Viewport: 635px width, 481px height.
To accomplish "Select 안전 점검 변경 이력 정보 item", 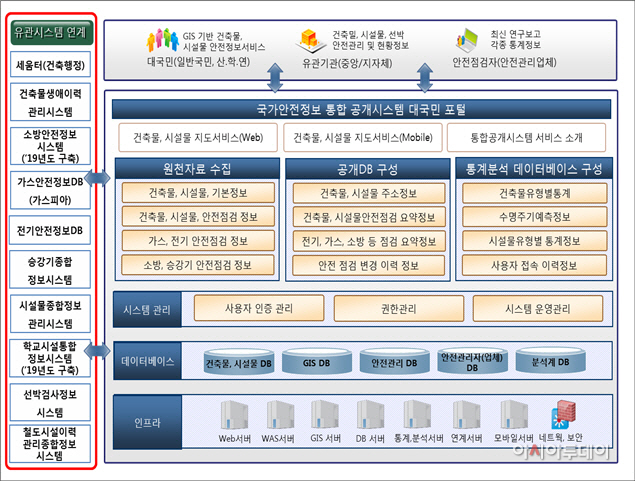I will (369, 265).
